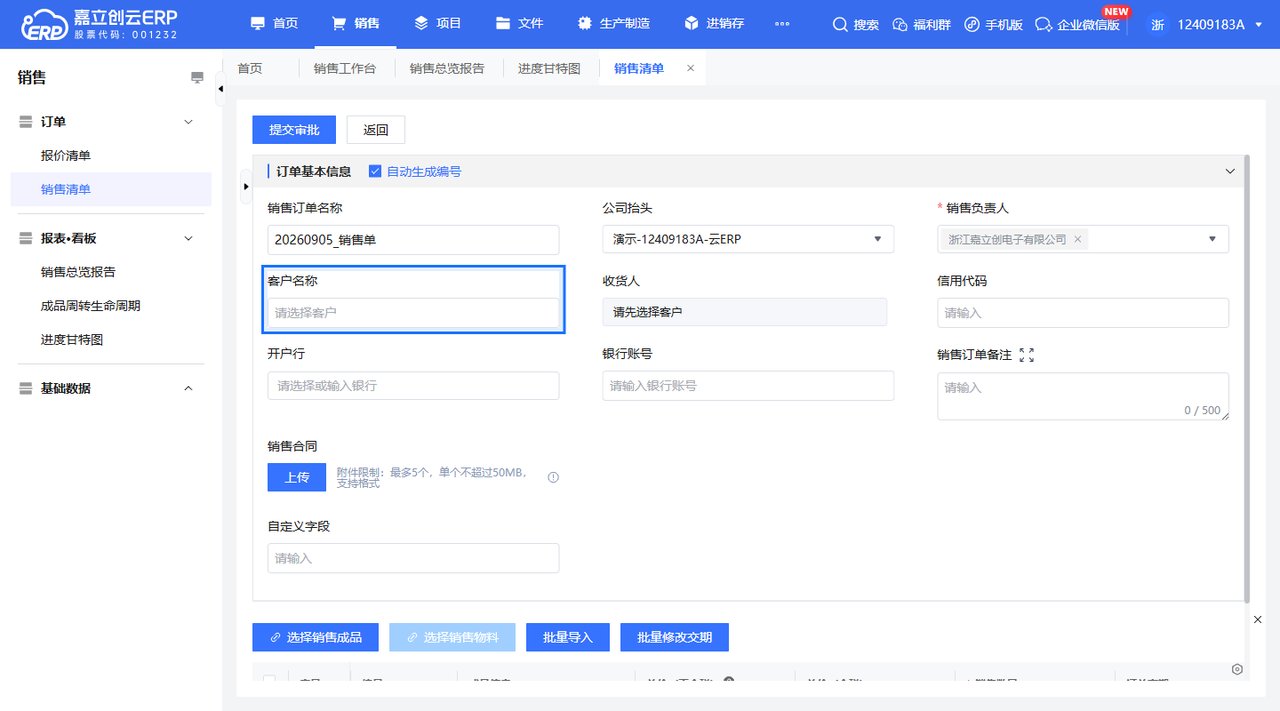The height and width of the screenshot is (711, 1280).
Task: Open the 公司抬头 dropdown
Action: pos(748,239)
